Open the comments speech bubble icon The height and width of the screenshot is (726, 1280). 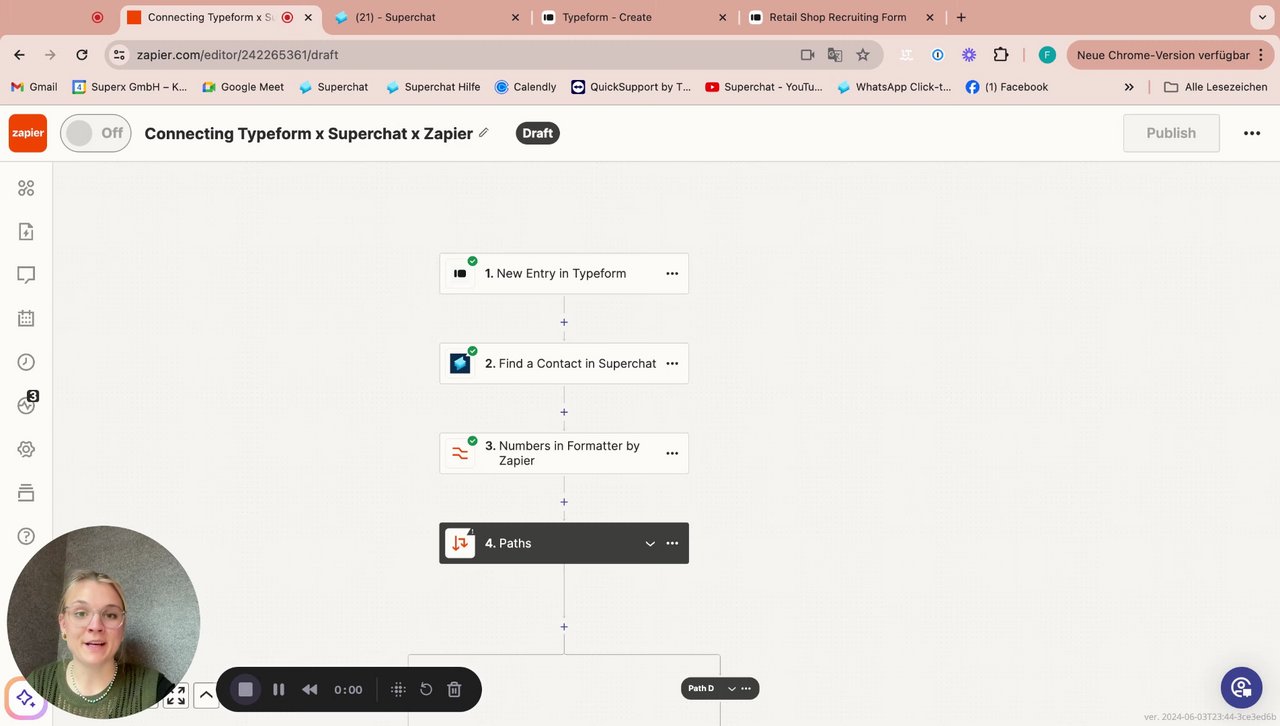(26, 275)
